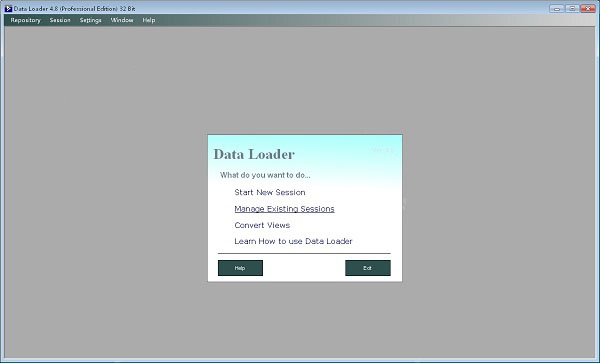Click the Help button in dialog
Viewport: 600px width, 363px height.
240,268
